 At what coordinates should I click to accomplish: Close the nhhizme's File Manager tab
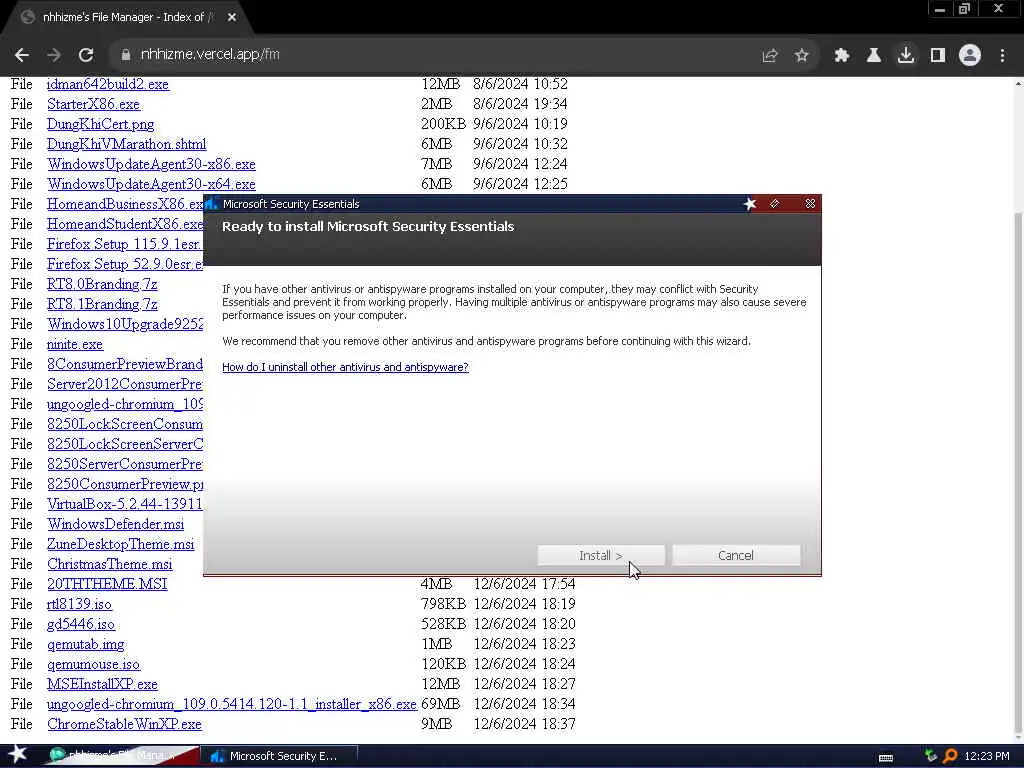click(232, 17)
